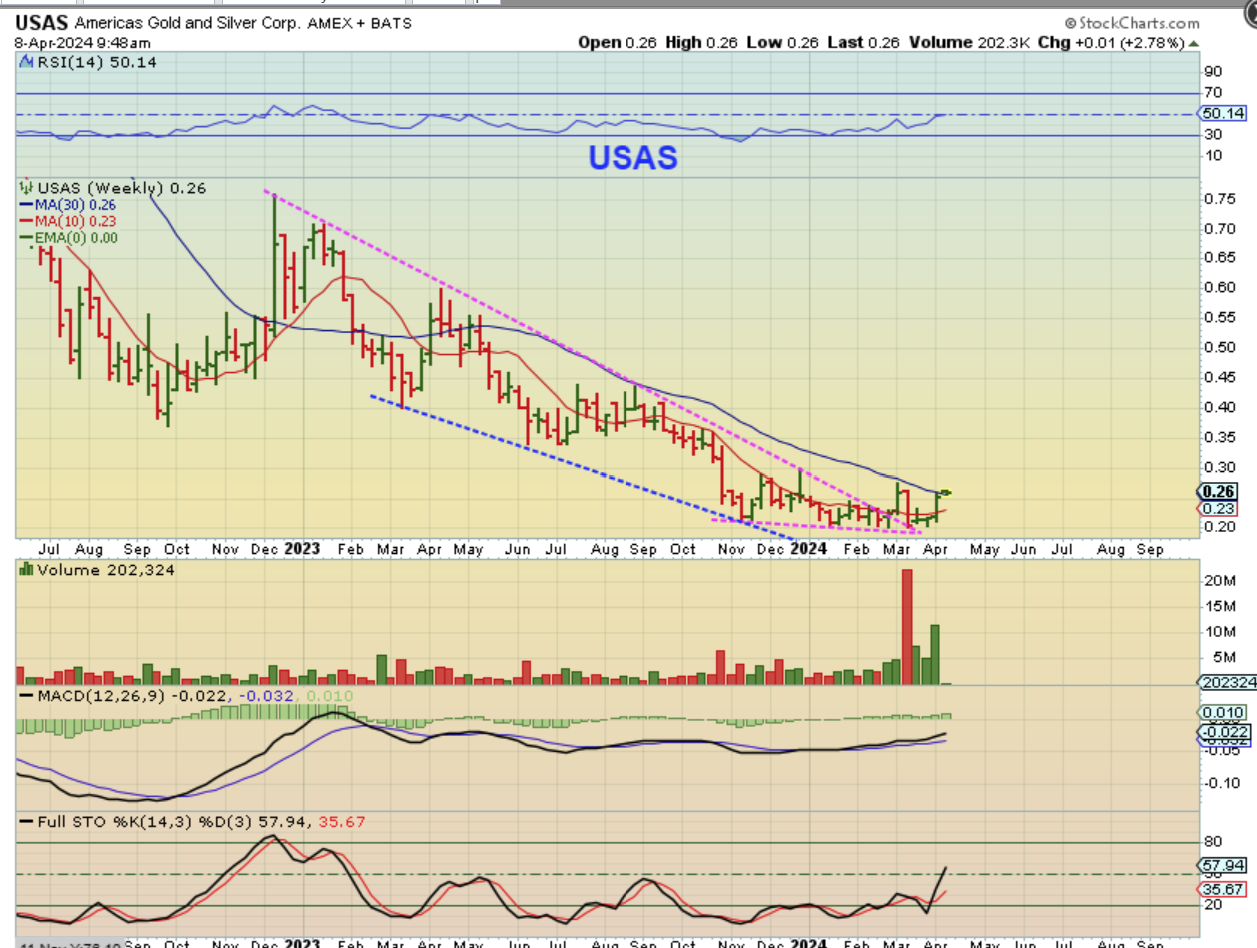Click the 0.35 price axis label
The width and height of the screenshot is (1257, 948).
pyautogui.click(x=1220, y=437)
